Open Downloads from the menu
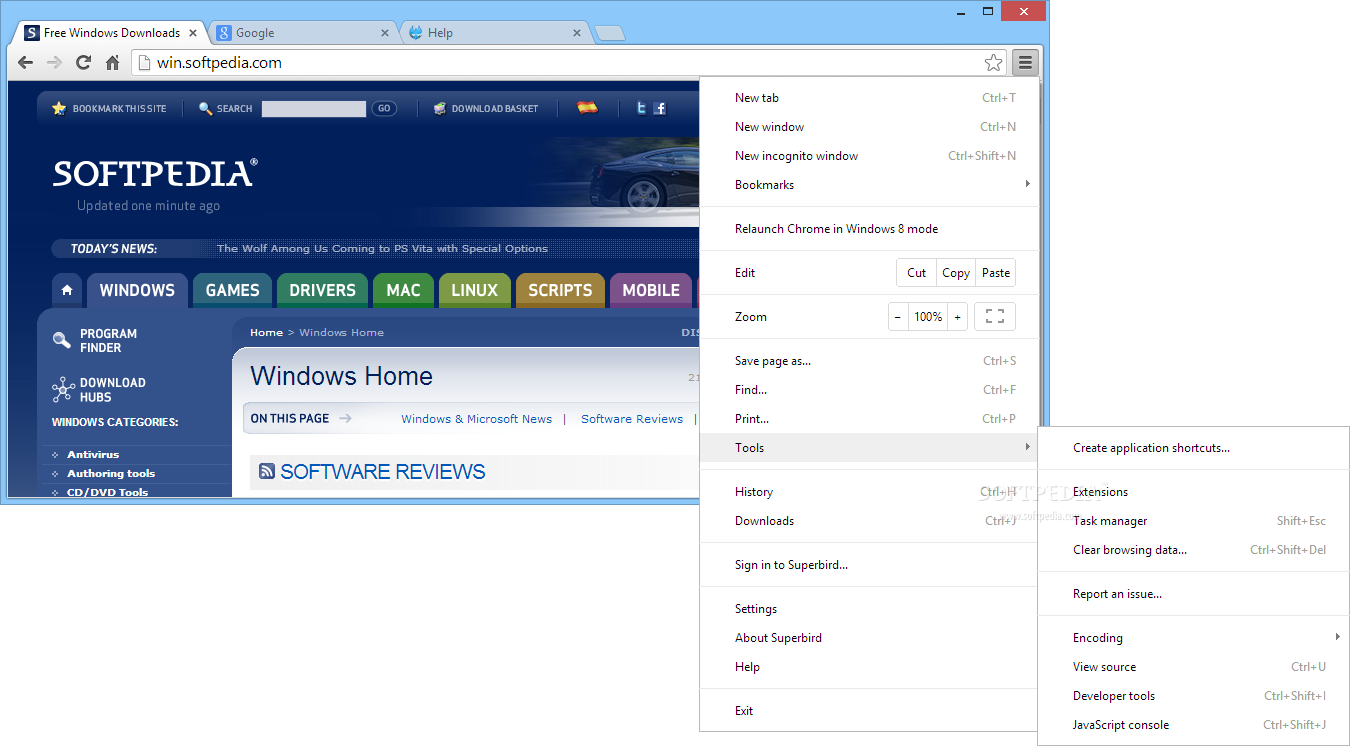 click(x=869, y=521)
